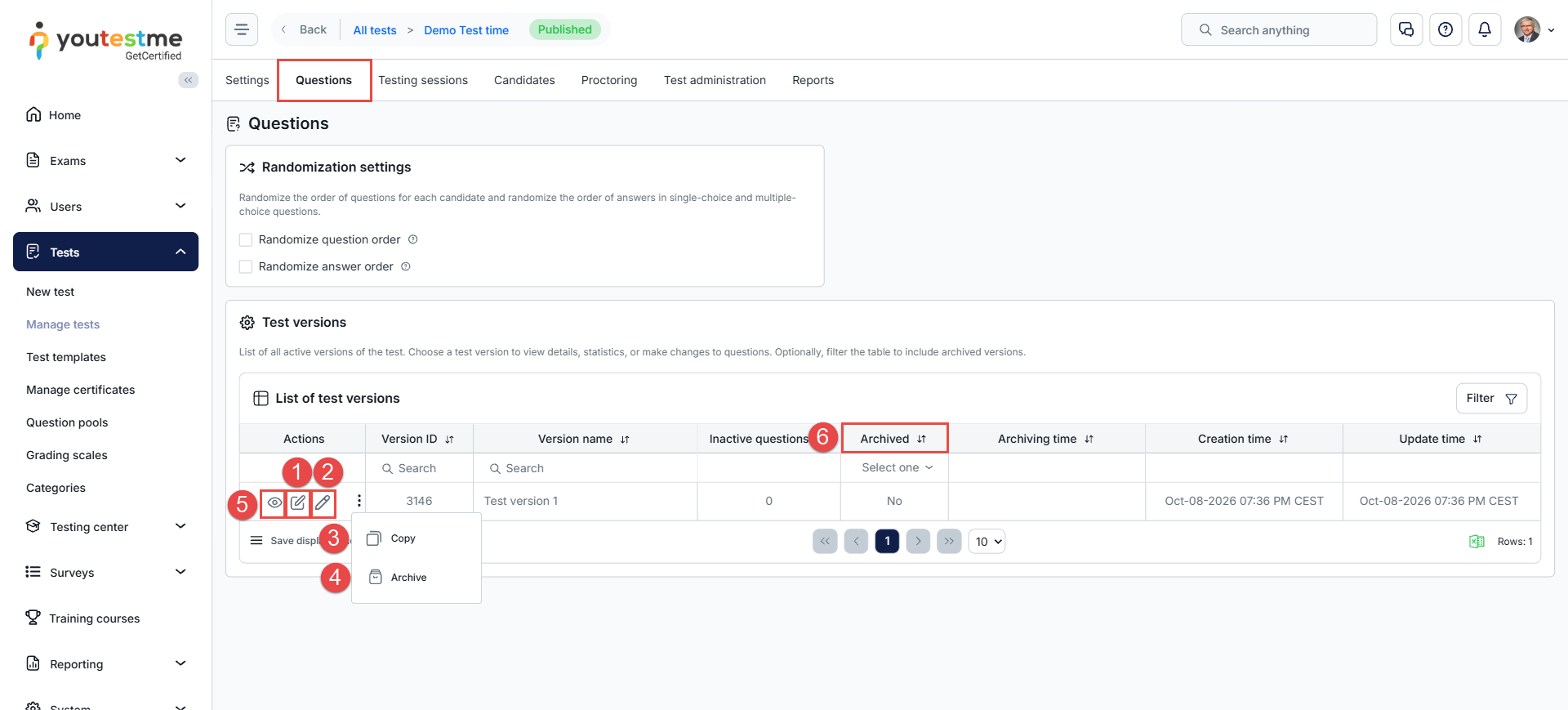Export the table with the Excel icon
Screen dimensions: 1568x710
pos(1477,542)
